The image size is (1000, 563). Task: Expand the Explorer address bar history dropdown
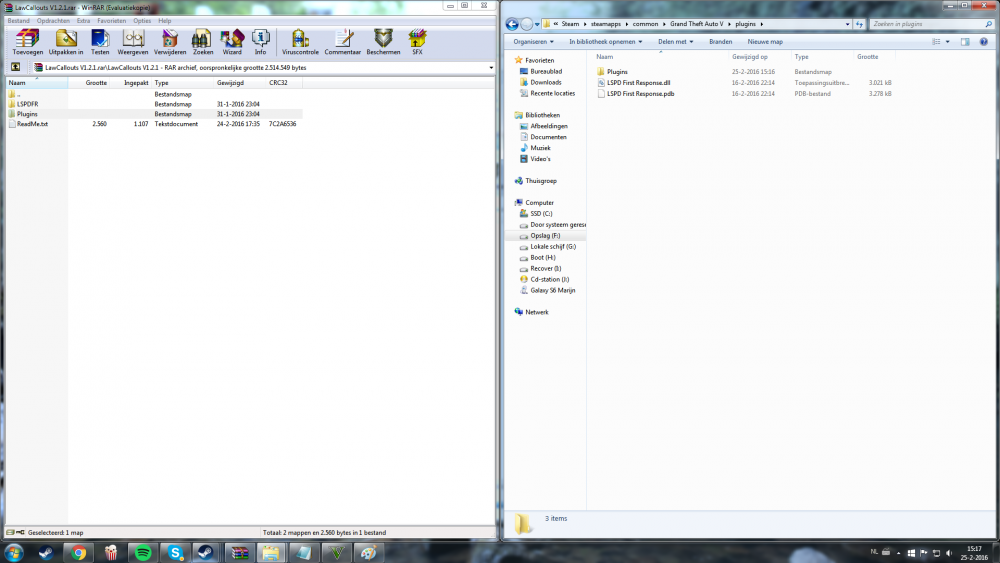(x=847, y=24)
